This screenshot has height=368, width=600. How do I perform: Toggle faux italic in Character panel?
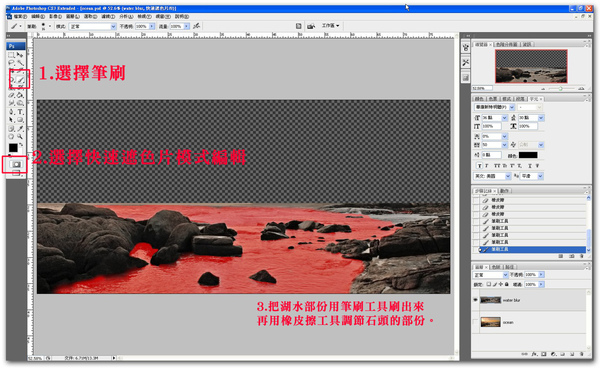point(486,166)
